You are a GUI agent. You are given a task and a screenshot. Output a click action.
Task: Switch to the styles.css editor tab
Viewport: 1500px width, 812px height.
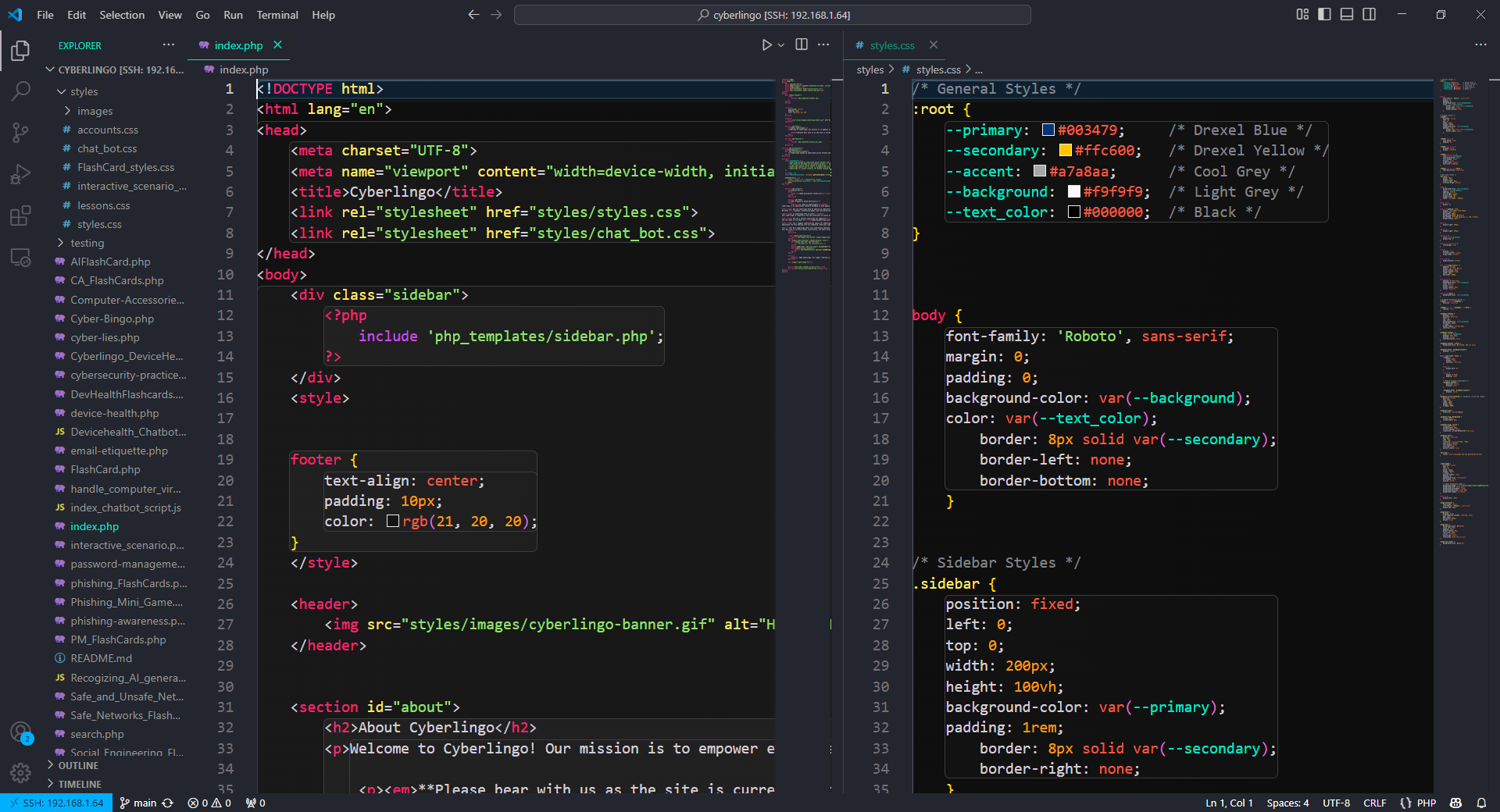coord(892,45)
